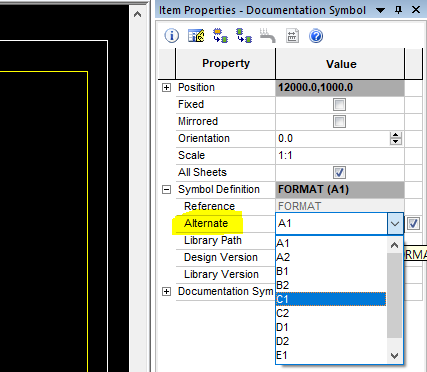This screenshot has height=372, width=427.
Task: Increase Orientation with spinner up arrow
Action: 396,135
